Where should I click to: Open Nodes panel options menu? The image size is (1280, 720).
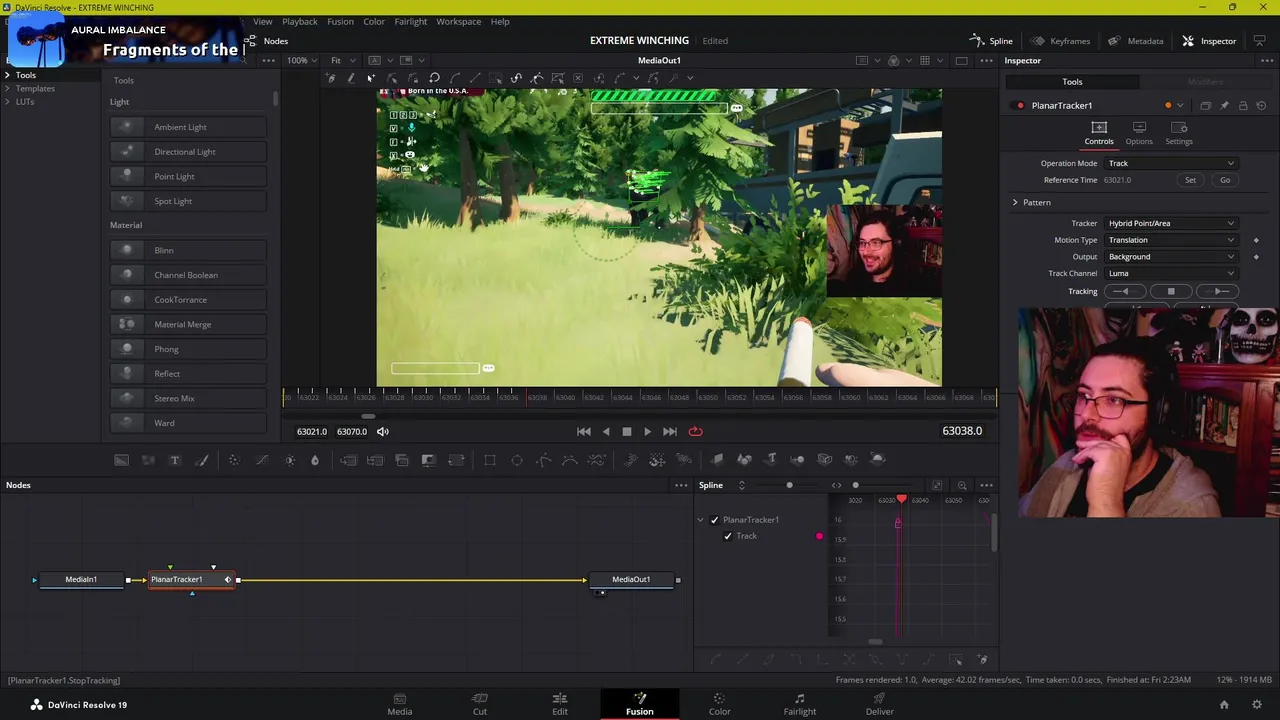click(x=681, y=485)
